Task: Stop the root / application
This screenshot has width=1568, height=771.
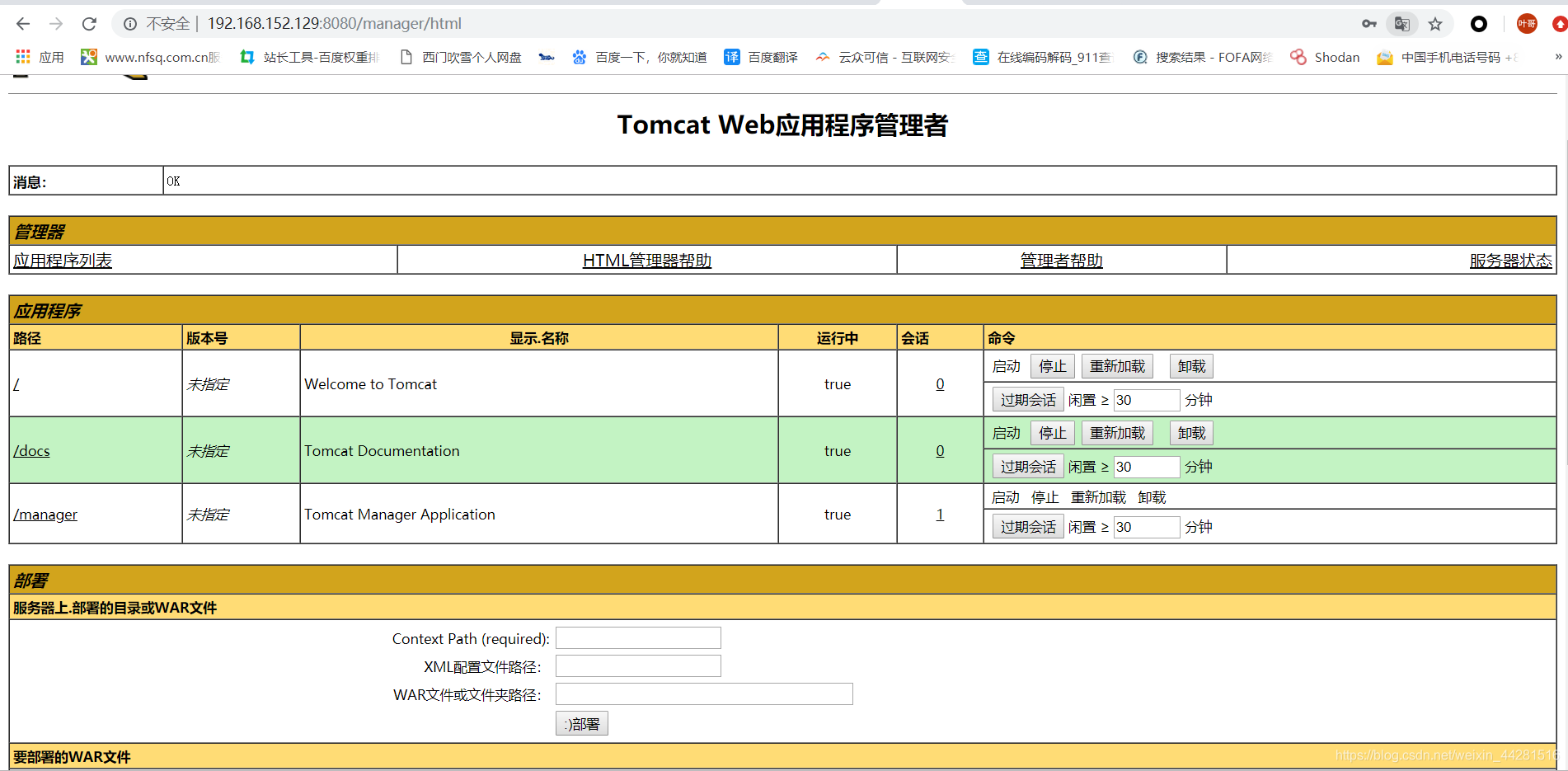Action: [1053, 366]
